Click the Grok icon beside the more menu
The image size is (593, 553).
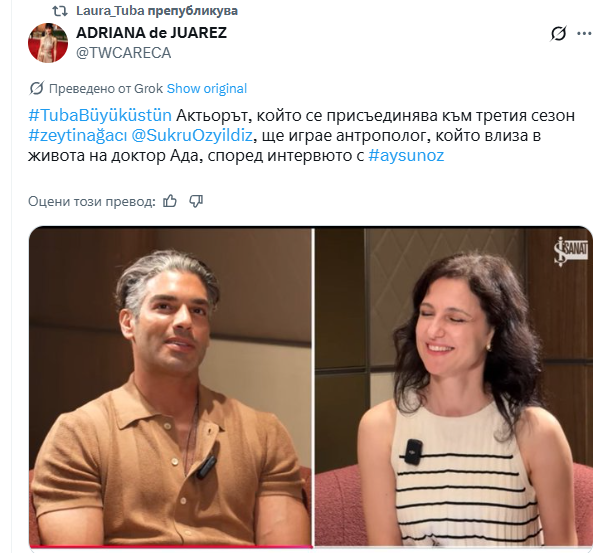(x=558, y=33)
